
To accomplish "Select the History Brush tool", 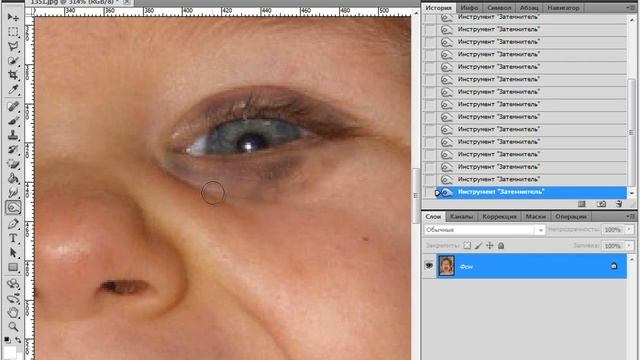I will pyautogui.click(x=13, y=149).
